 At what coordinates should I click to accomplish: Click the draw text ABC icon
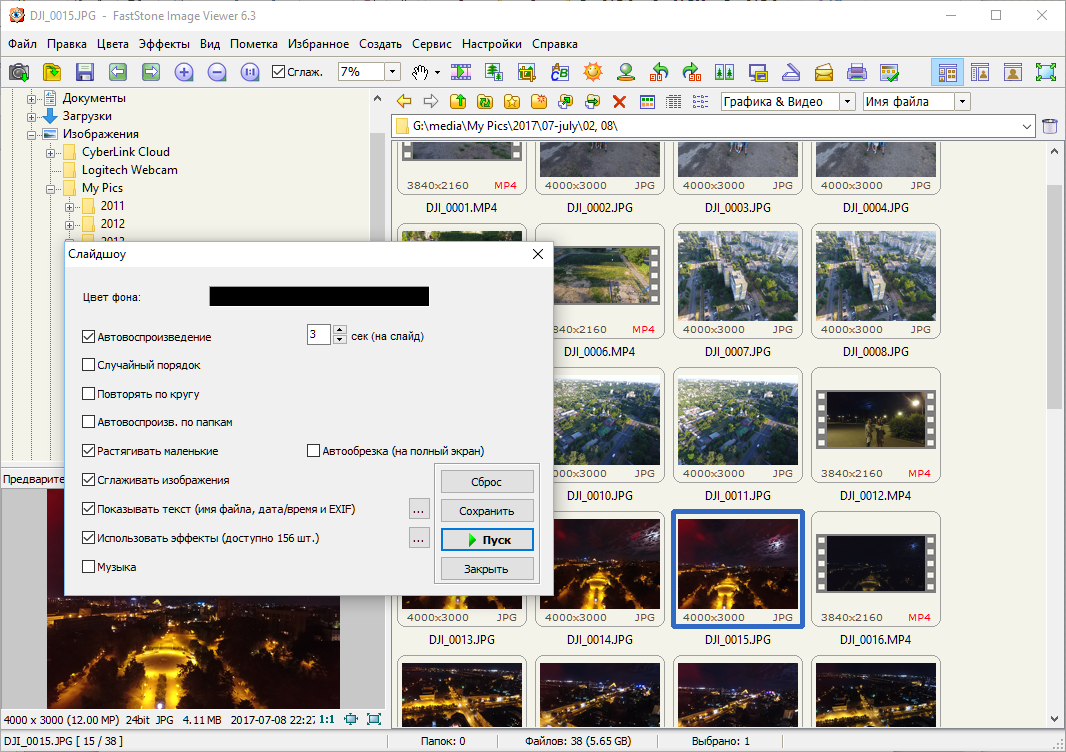pos(560,71)
